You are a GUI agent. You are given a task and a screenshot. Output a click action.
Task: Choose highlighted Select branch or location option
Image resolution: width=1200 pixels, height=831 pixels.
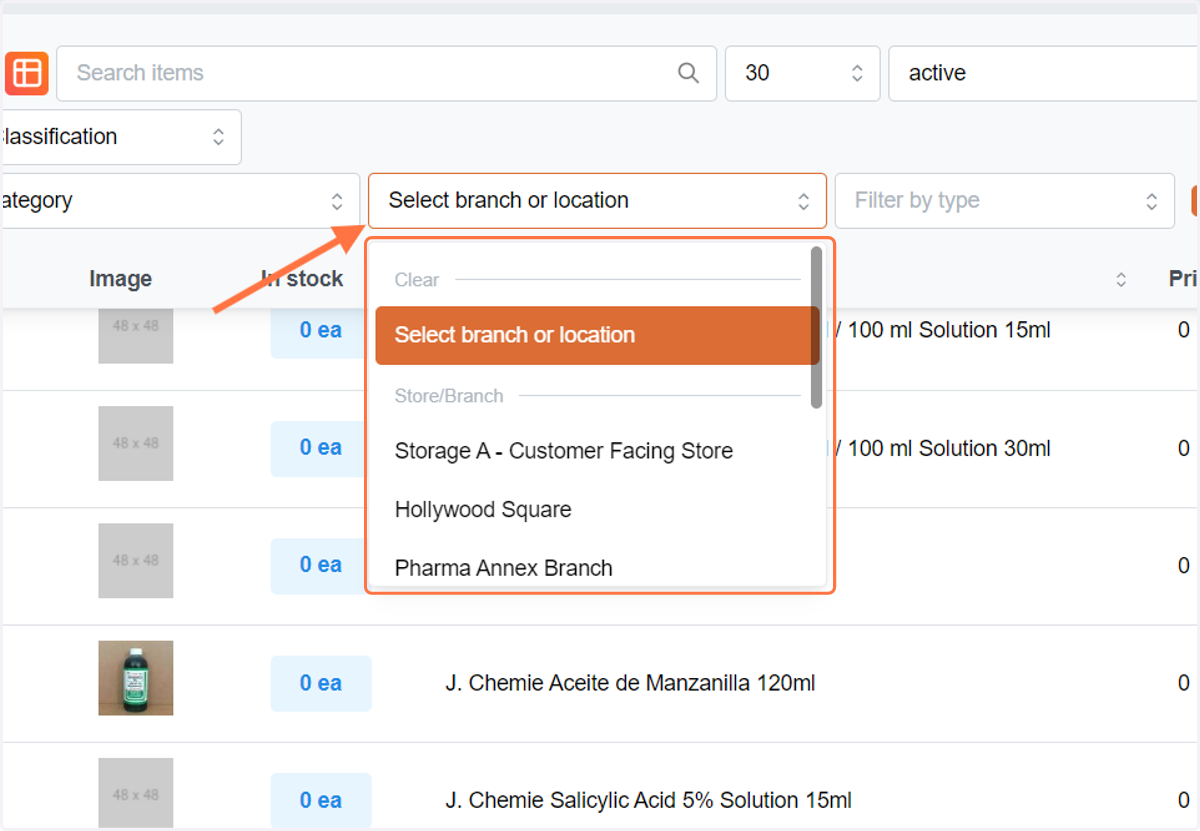point(597,335)
